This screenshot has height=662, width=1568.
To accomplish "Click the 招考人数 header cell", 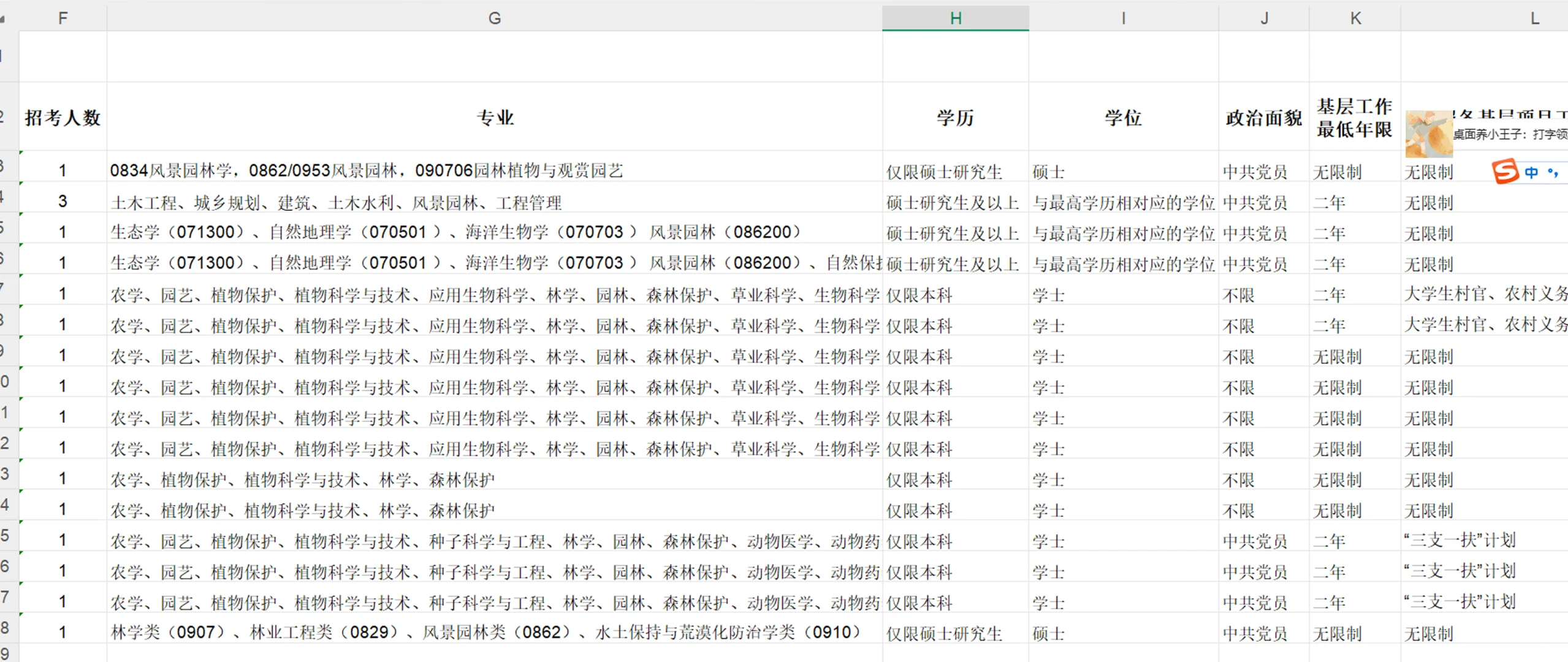I will [63, 117].
